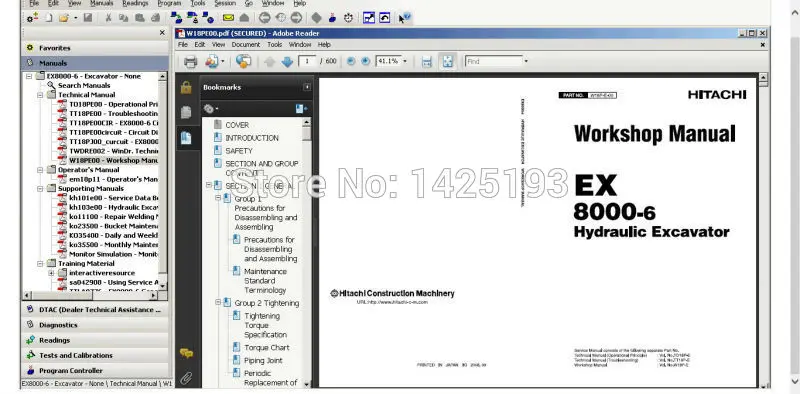Expand the interactiveresource folder node
Screen dimensions: 800x394
[x=52, y=273]
